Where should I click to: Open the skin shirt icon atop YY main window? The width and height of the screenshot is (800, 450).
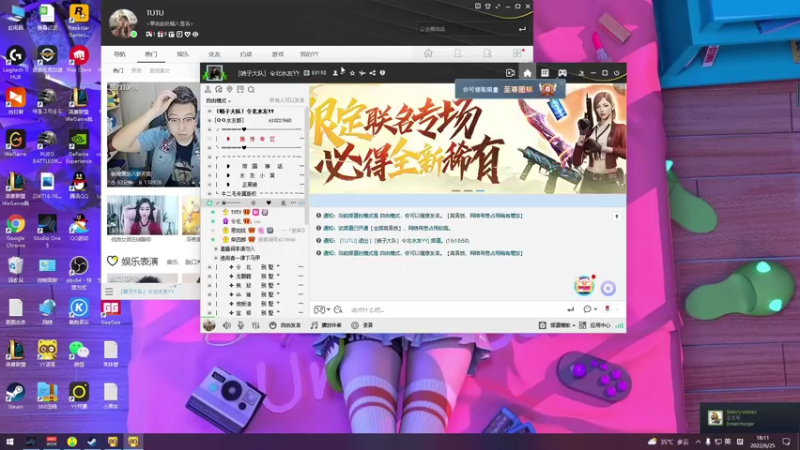click(x=488, y=6)
